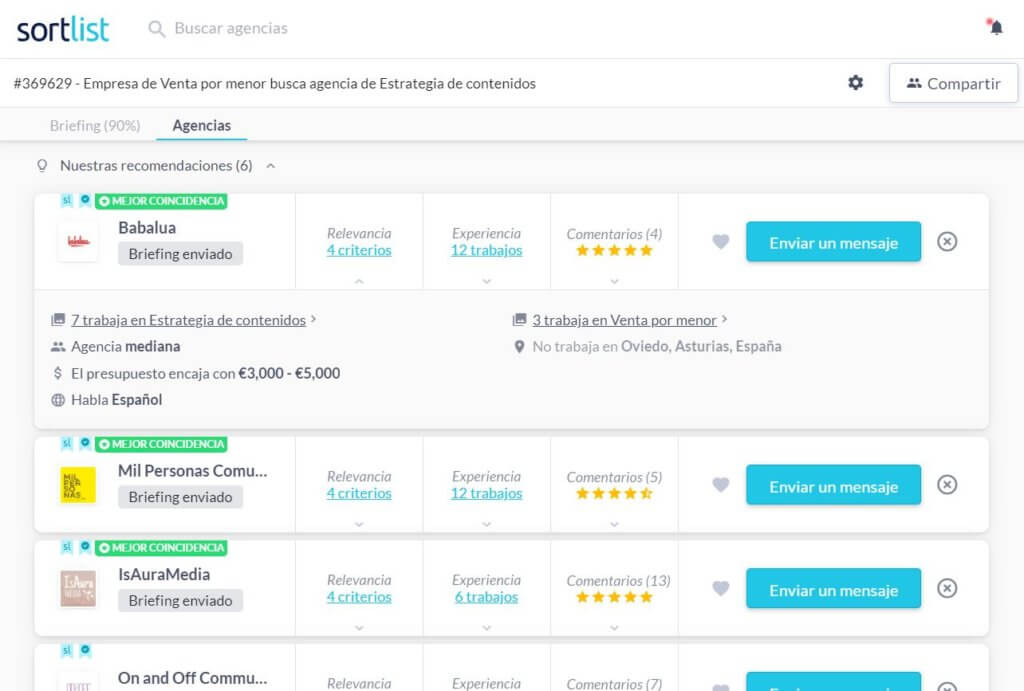Collapse Babalua Relevancia details chevron
Screen dimensions: 1024x691
pyautogui.click(x=359, y=281)
